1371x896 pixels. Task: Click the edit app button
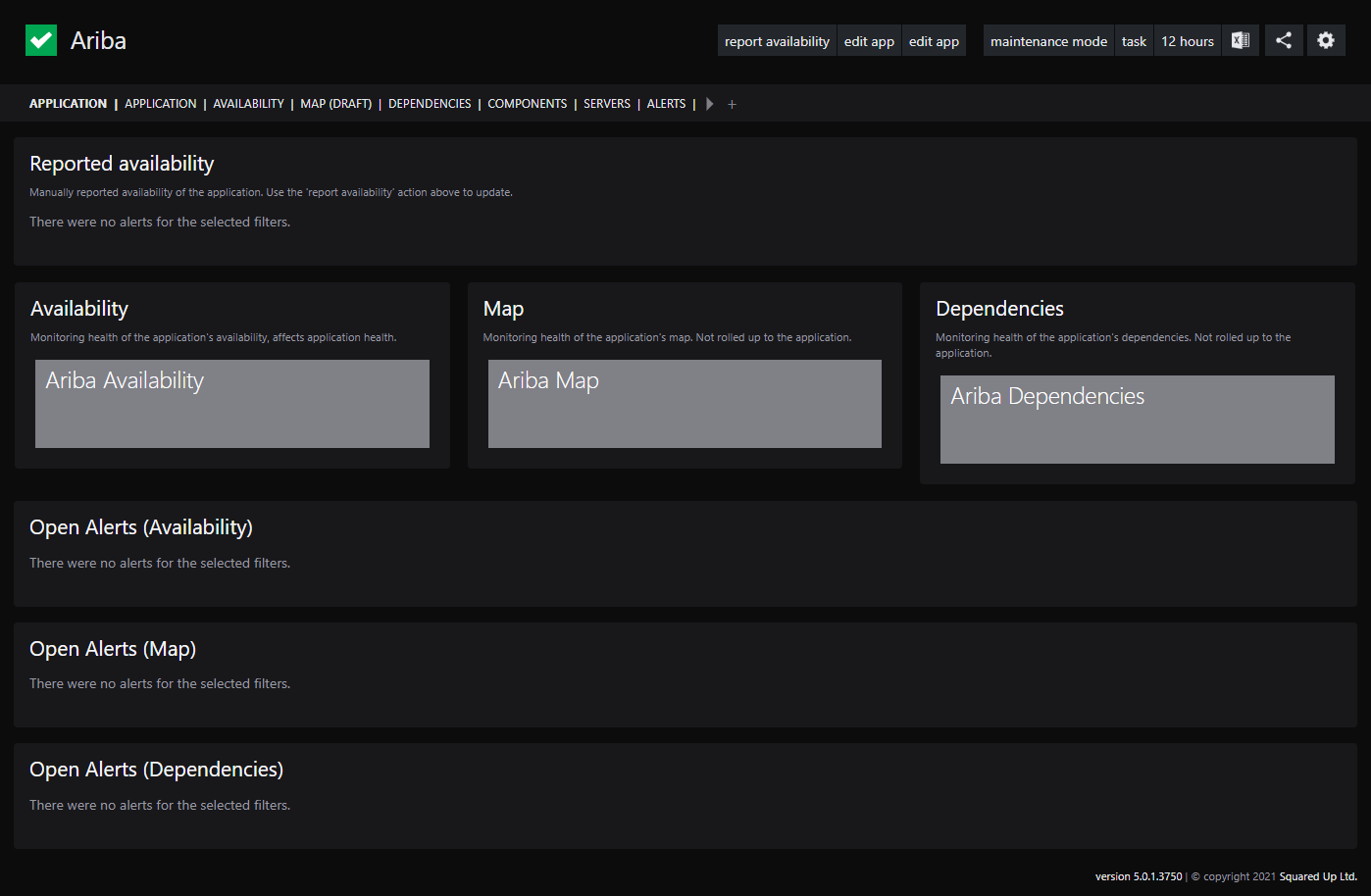[868, 40]
